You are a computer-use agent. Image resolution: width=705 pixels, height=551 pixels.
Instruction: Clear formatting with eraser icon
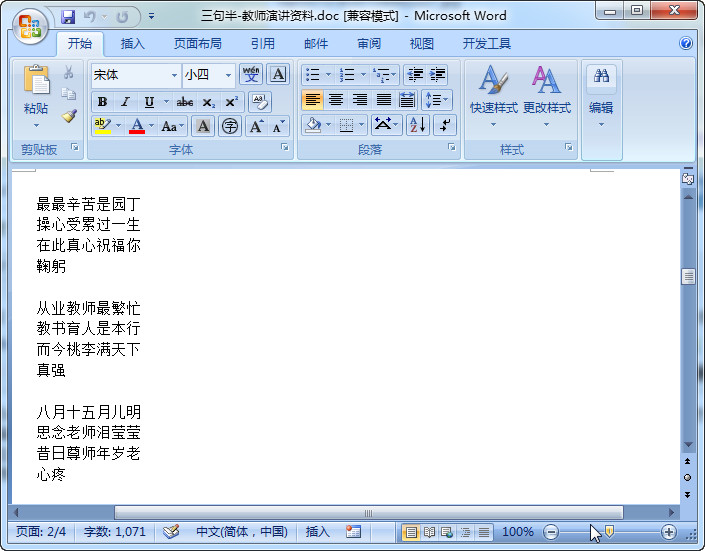pyautogui.click(x=259, y=102)
